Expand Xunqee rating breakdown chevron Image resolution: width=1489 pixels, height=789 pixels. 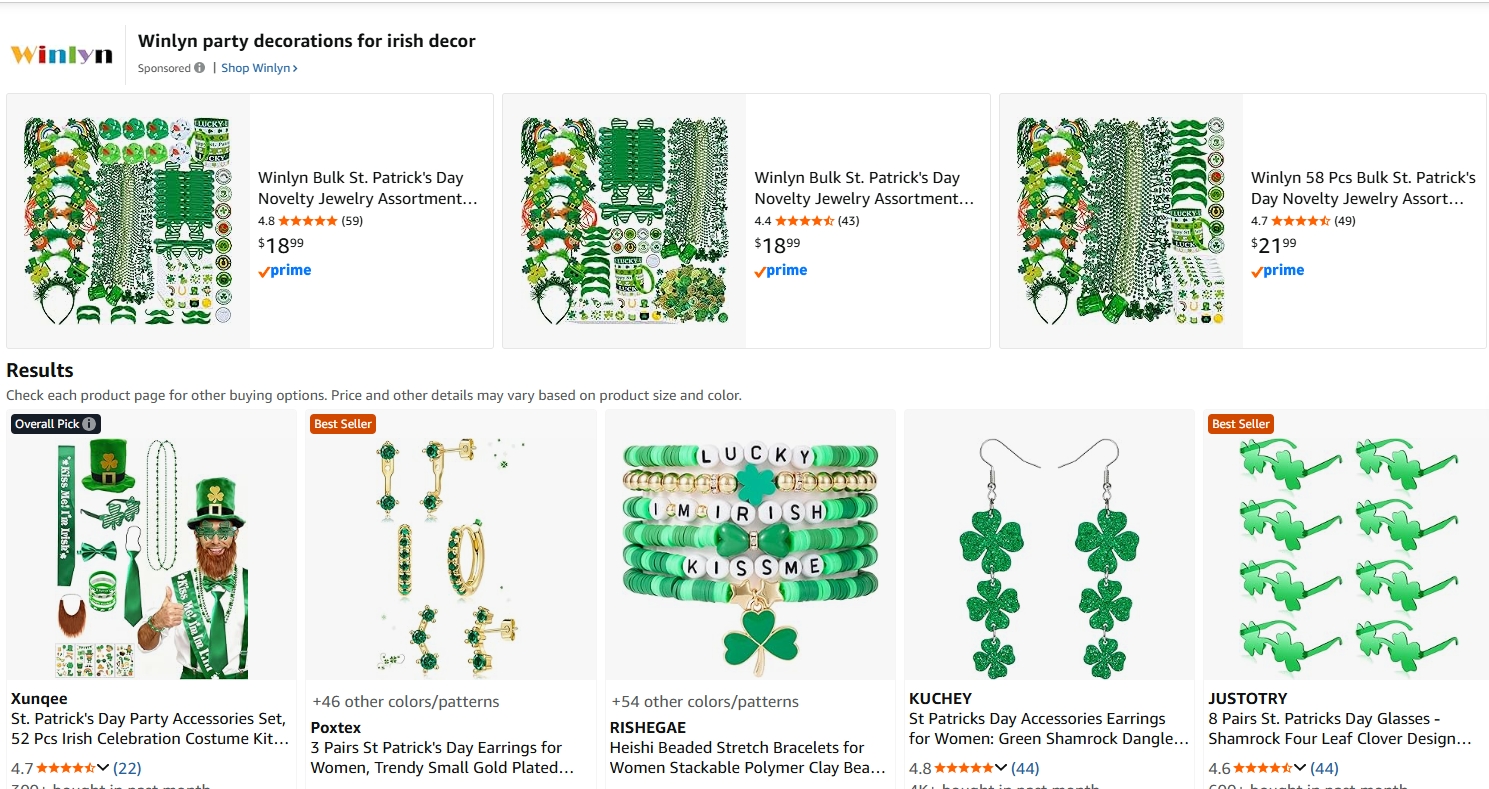click(103, 768)
